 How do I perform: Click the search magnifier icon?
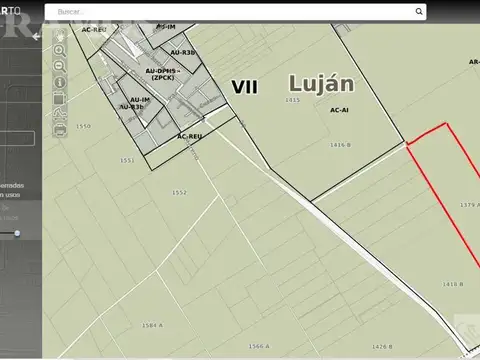pyautogui.click(x=419, y=12)
